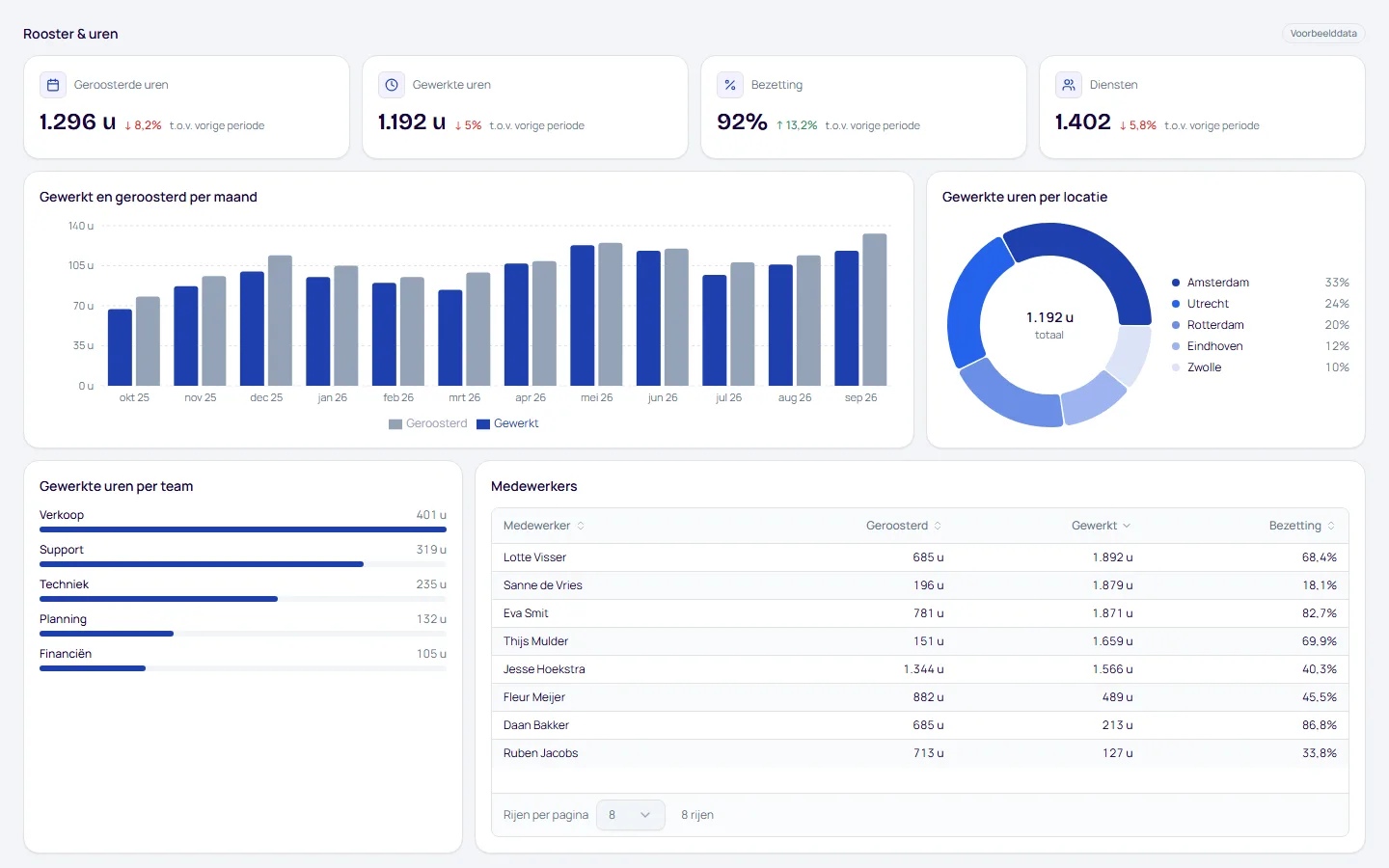Click the 92% Bezetting value
1389x868 pixels.
tap(742, 122)
